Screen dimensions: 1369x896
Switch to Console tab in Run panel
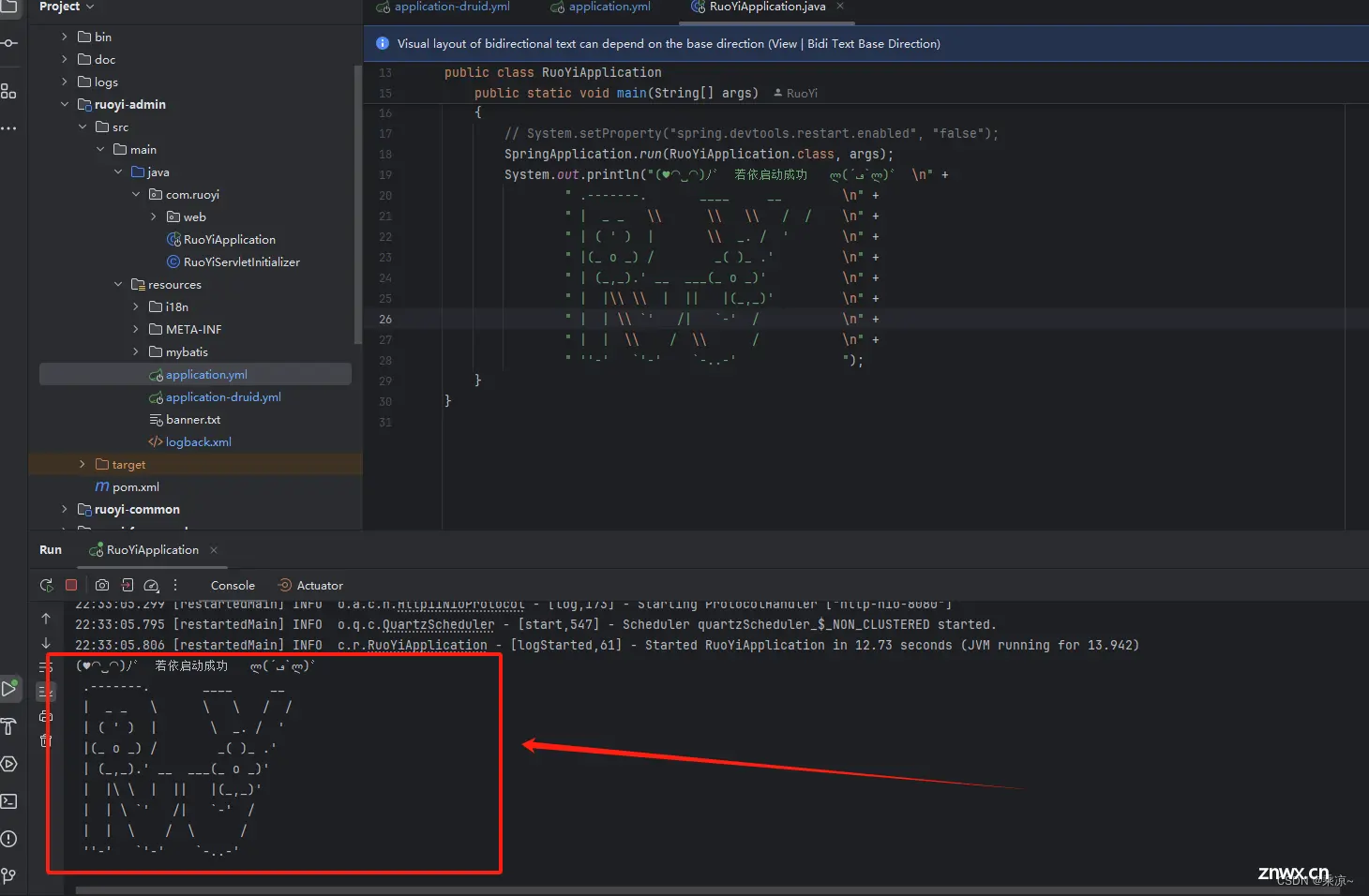[233, 585]
